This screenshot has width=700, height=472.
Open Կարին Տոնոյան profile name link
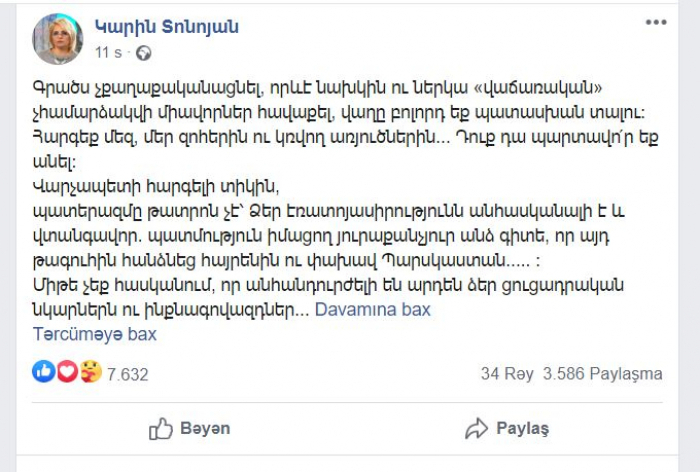pos(166,27)
